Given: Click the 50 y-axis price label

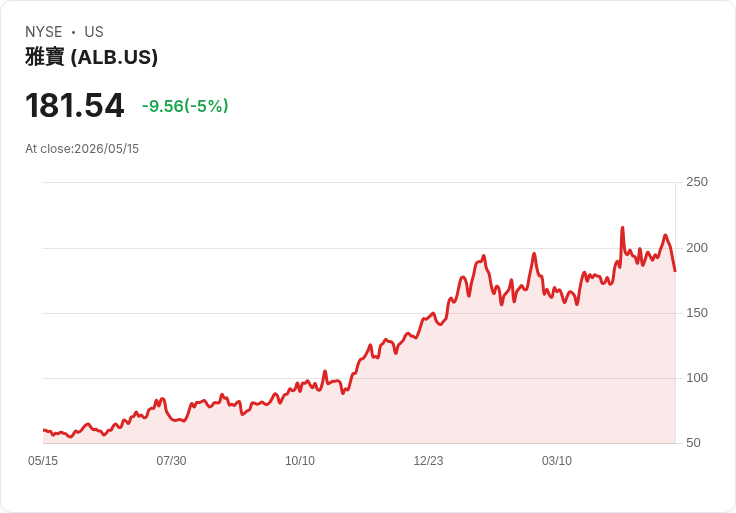Looking at the screenshot, I should click(x=693, y=443).
